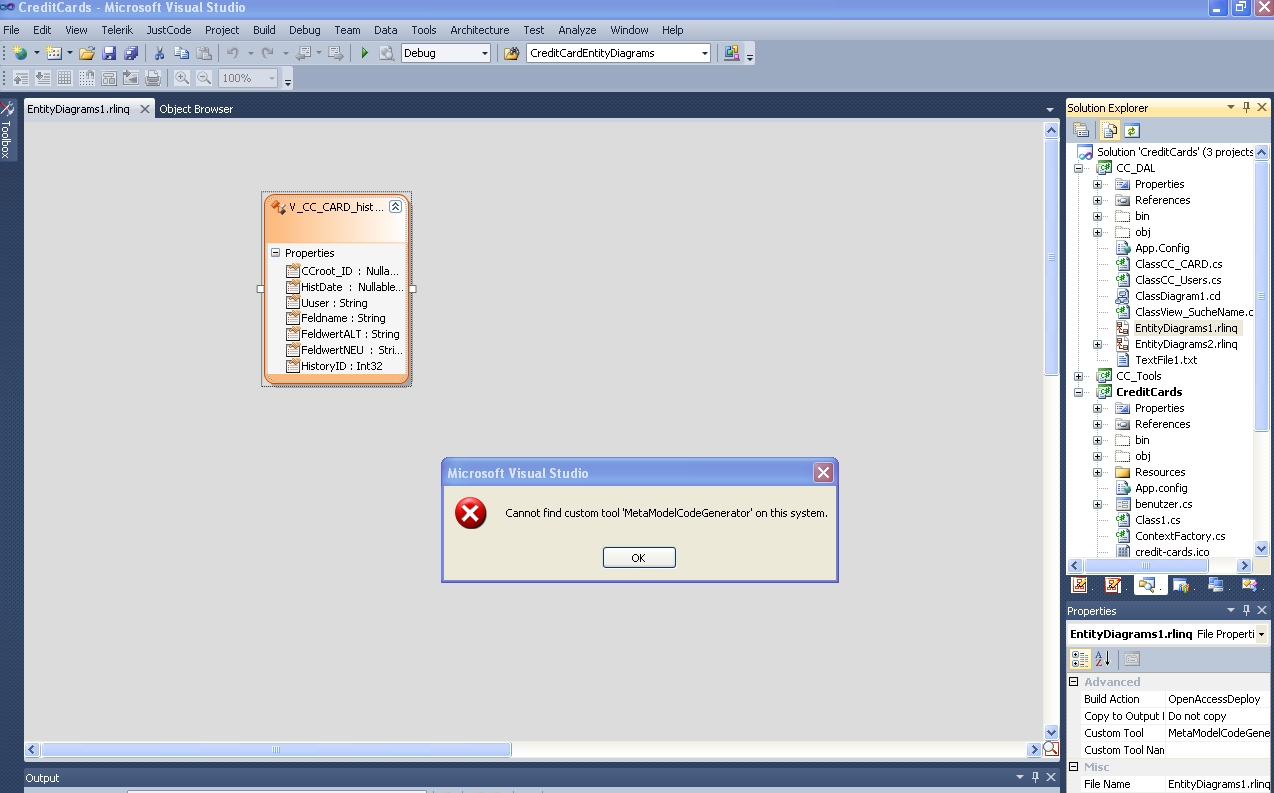
Task: Click the Open File toolbar icon
Action: (87, 53)
